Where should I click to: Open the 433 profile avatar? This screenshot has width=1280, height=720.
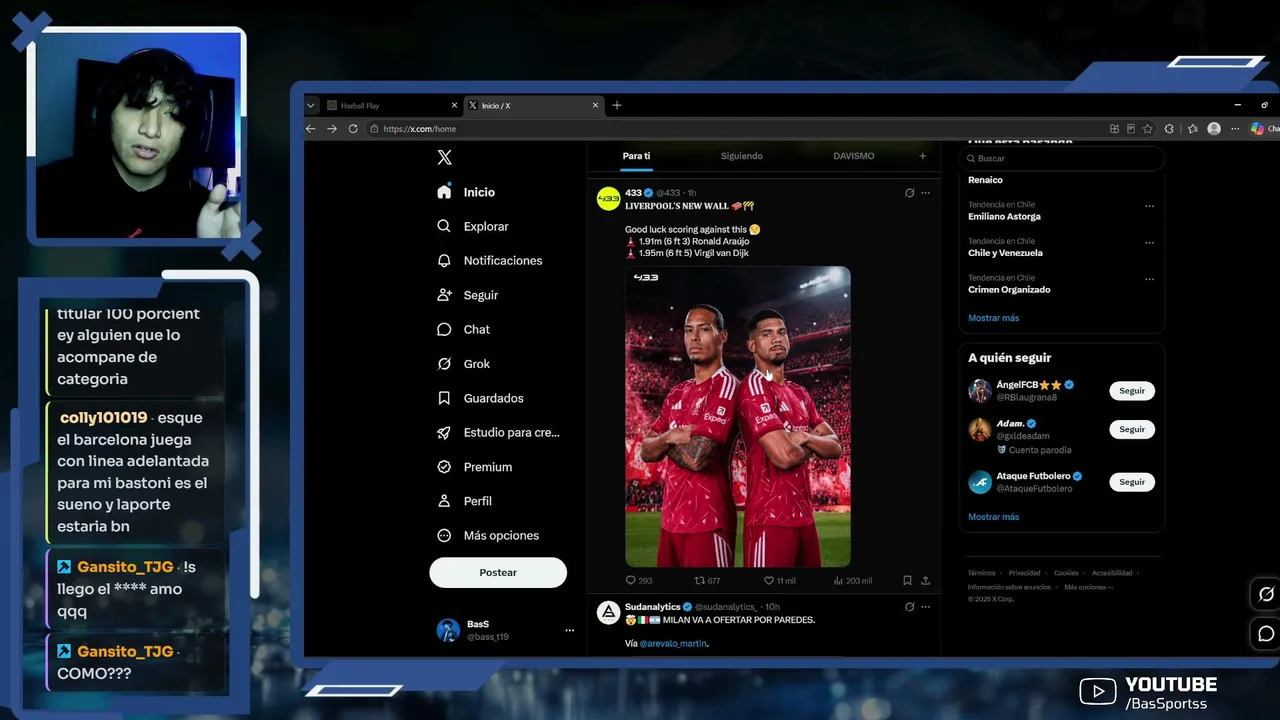pyautogui.click(x=608, y=198)
